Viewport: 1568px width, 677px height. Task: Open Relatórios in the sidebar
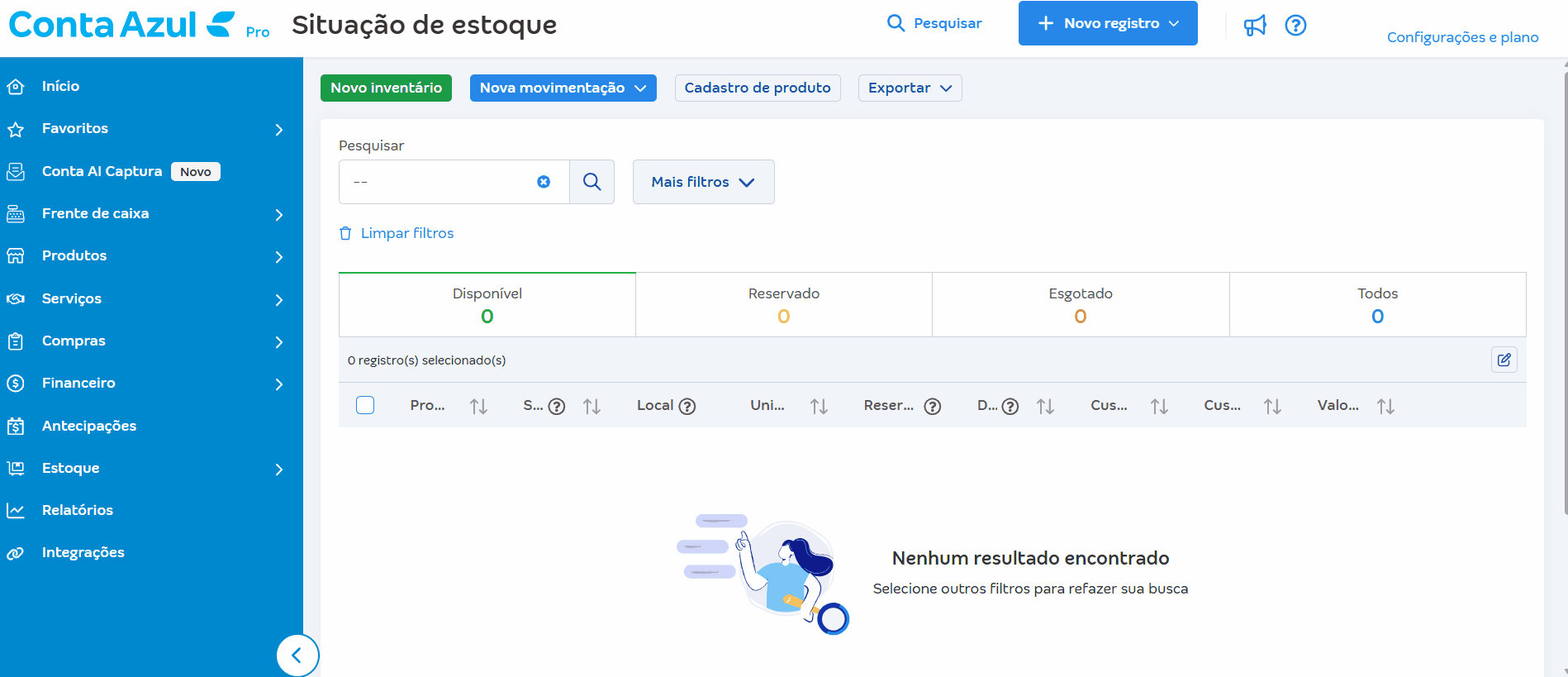click(78, 510)
